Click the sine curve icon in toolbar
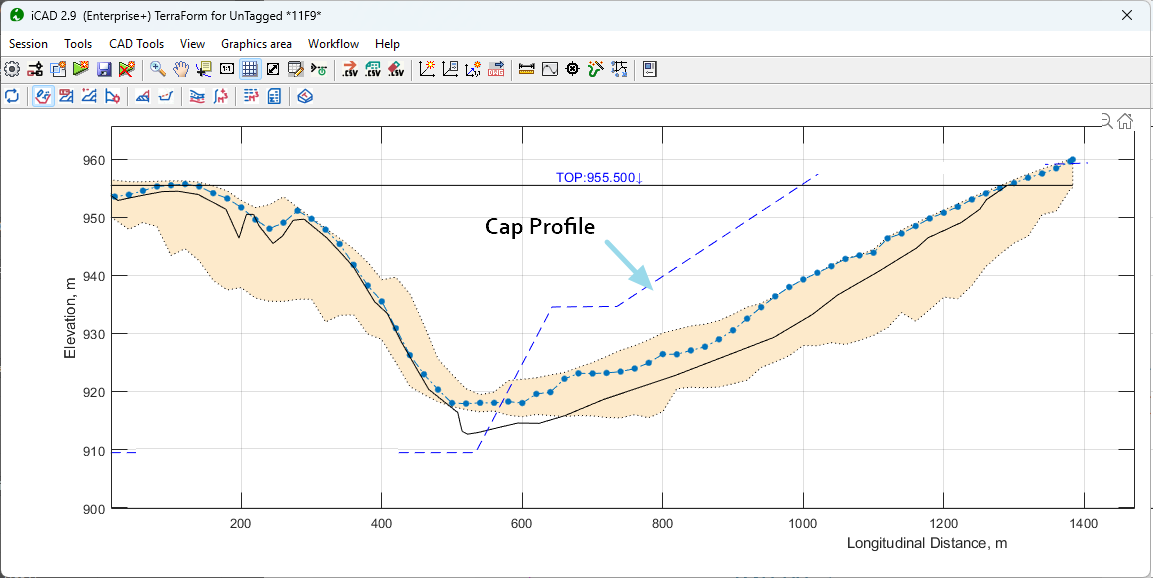This screenshot has height=578, width=1153. click(549, 70)
